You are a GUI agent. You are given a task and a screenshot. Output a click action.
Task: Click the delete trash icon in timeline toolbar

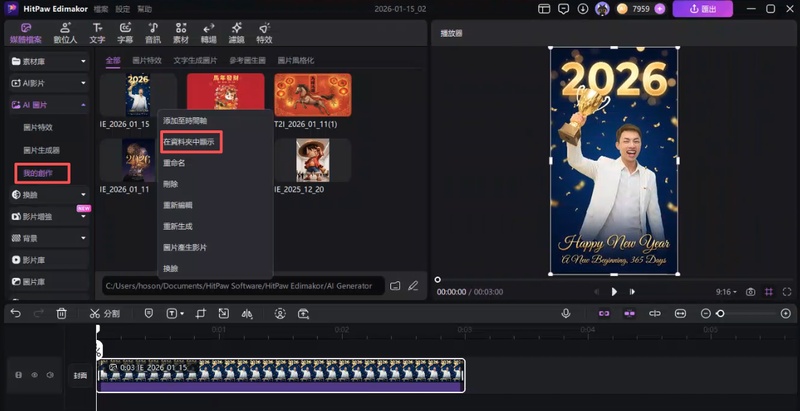[x=62, y=313]
